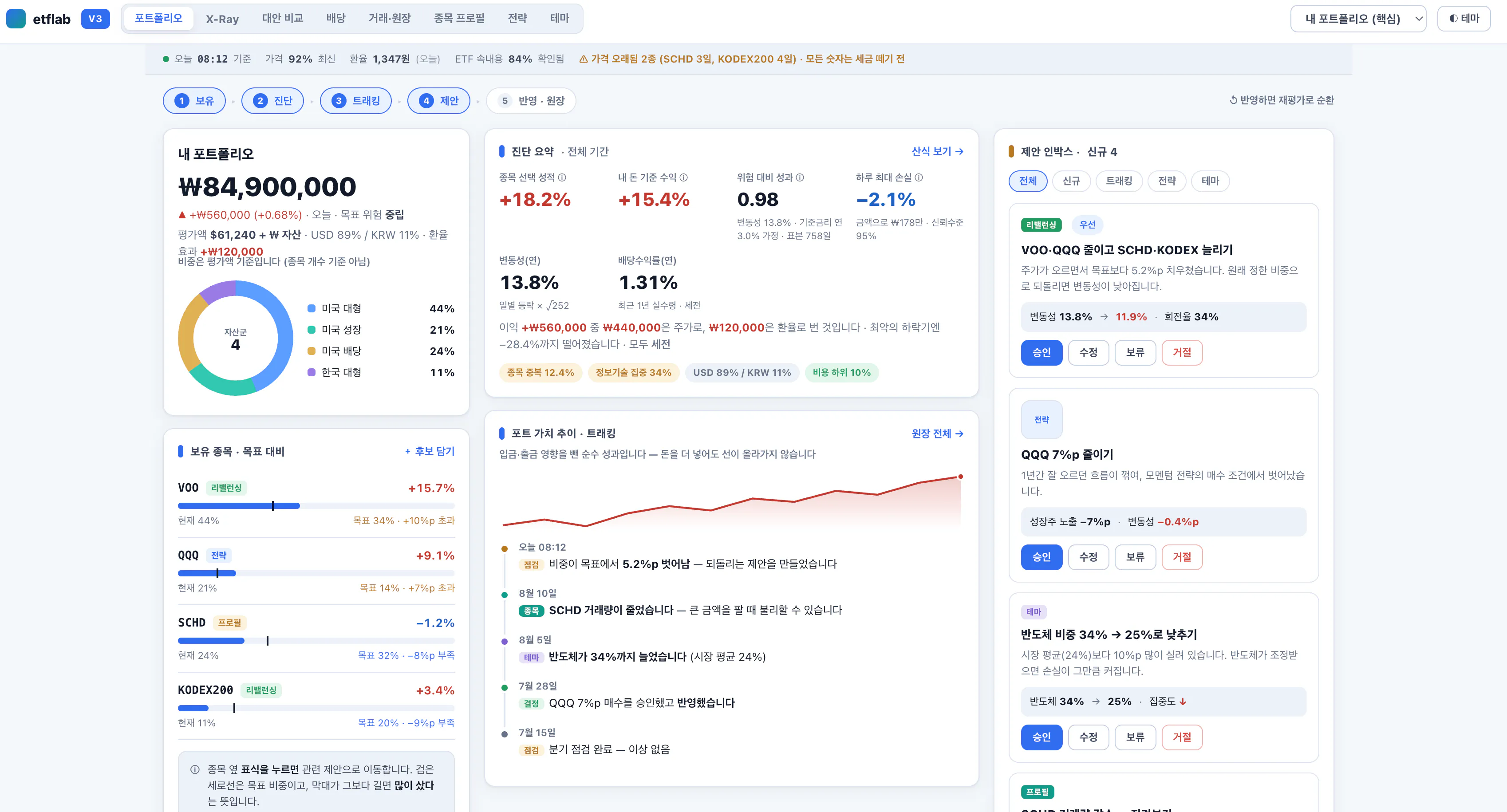Open the 포트폴리오 tab
This screenshot has width=1507, height=812.
coord(158,19)
